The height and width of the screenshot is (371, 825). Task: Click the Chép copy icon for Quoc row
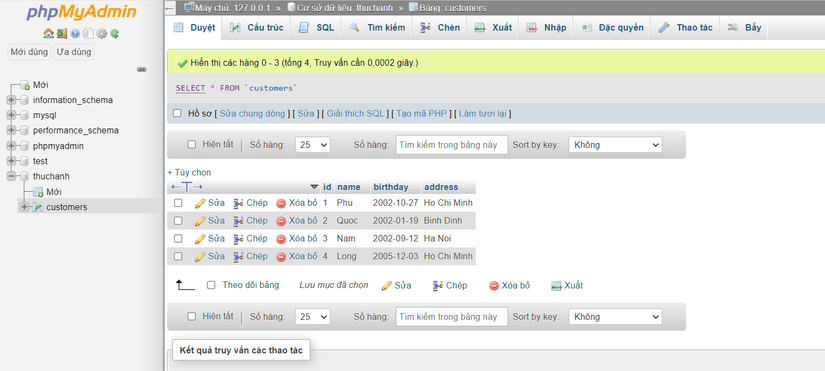238,221
